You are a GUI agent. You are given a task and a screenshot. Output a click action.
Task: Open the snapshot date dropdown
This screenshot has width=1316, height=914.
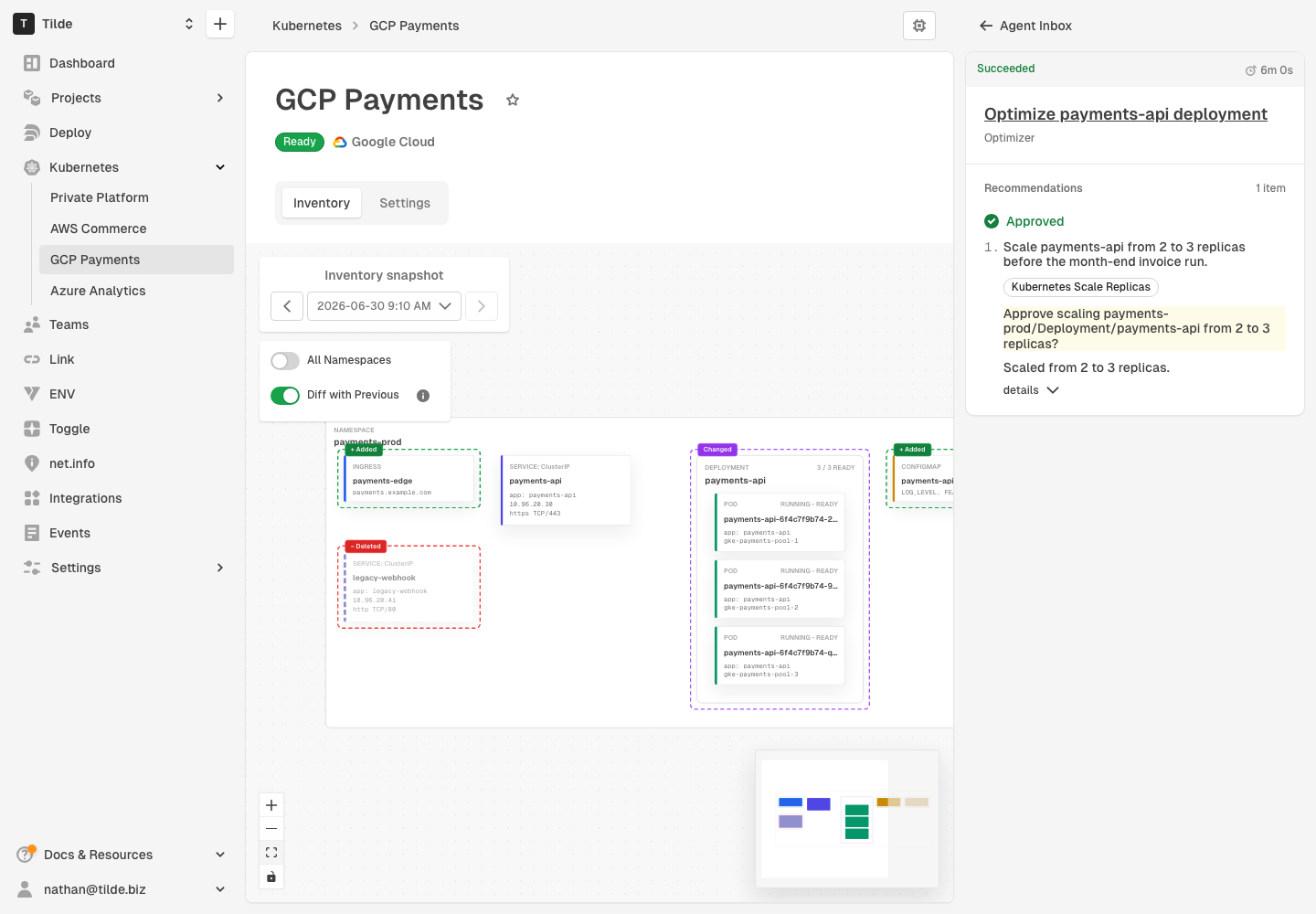click(x=384, y=306)
